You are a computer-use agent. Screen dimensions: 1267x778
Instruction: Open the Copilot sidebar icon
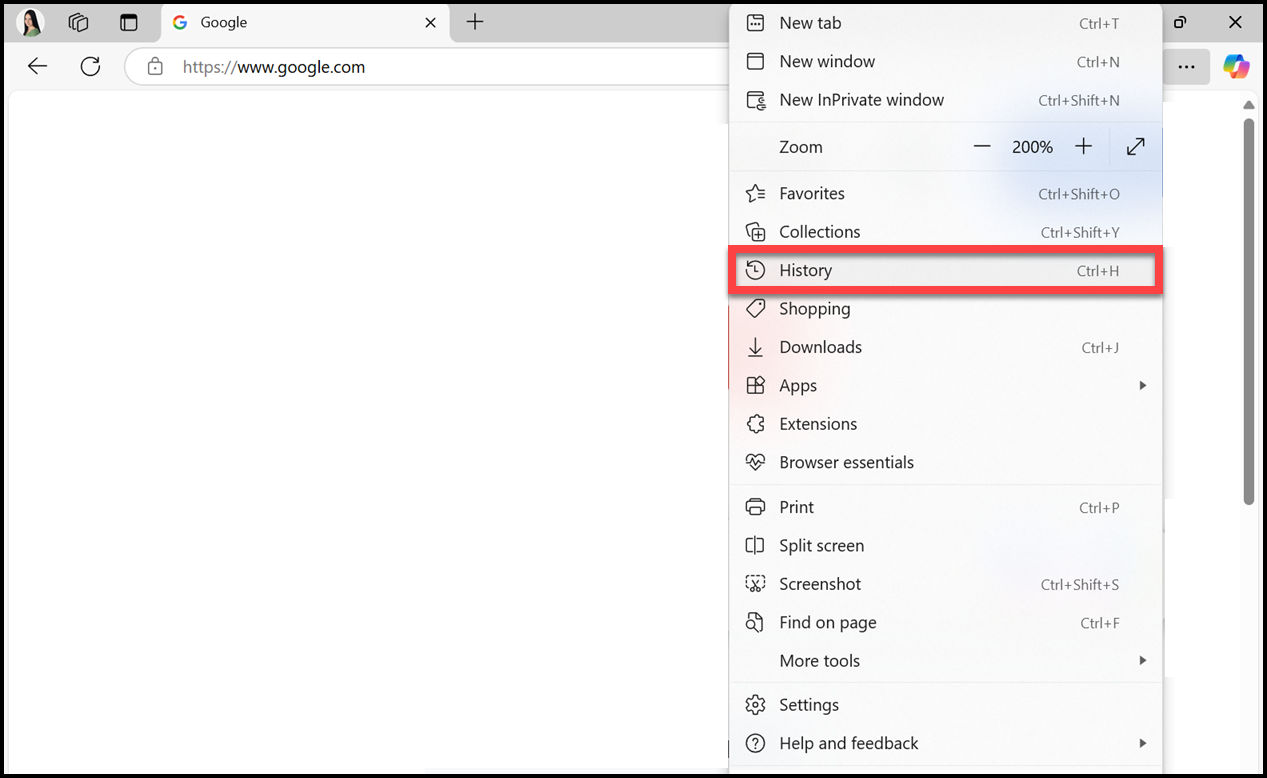(x=1237, y=67)
